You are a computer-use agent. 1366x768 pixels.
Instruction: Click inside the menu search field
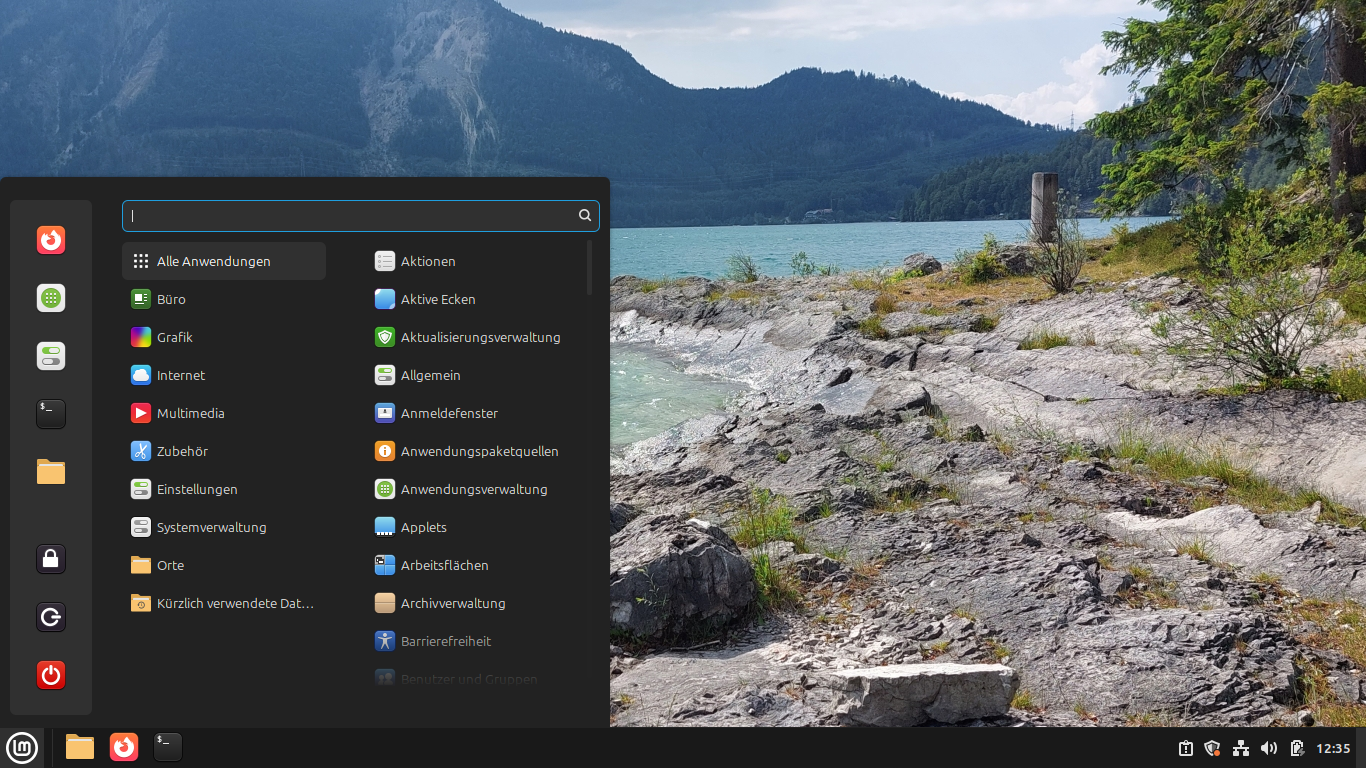(x=361, y=216)
